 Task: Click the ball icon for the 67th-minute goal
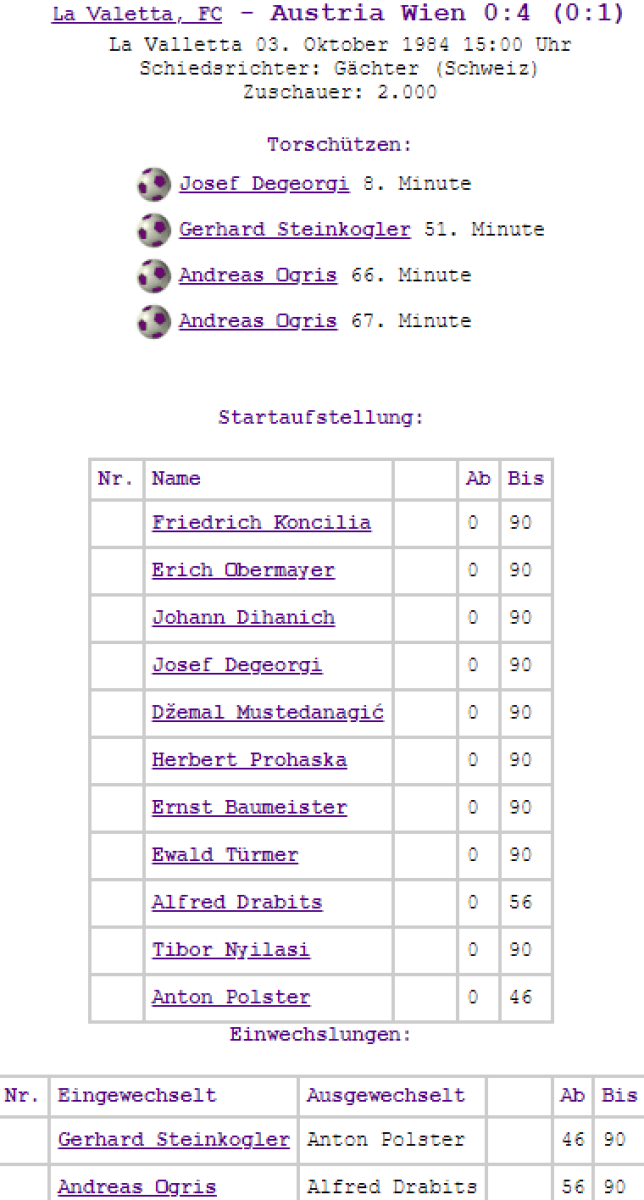click(x=154, y=321)
